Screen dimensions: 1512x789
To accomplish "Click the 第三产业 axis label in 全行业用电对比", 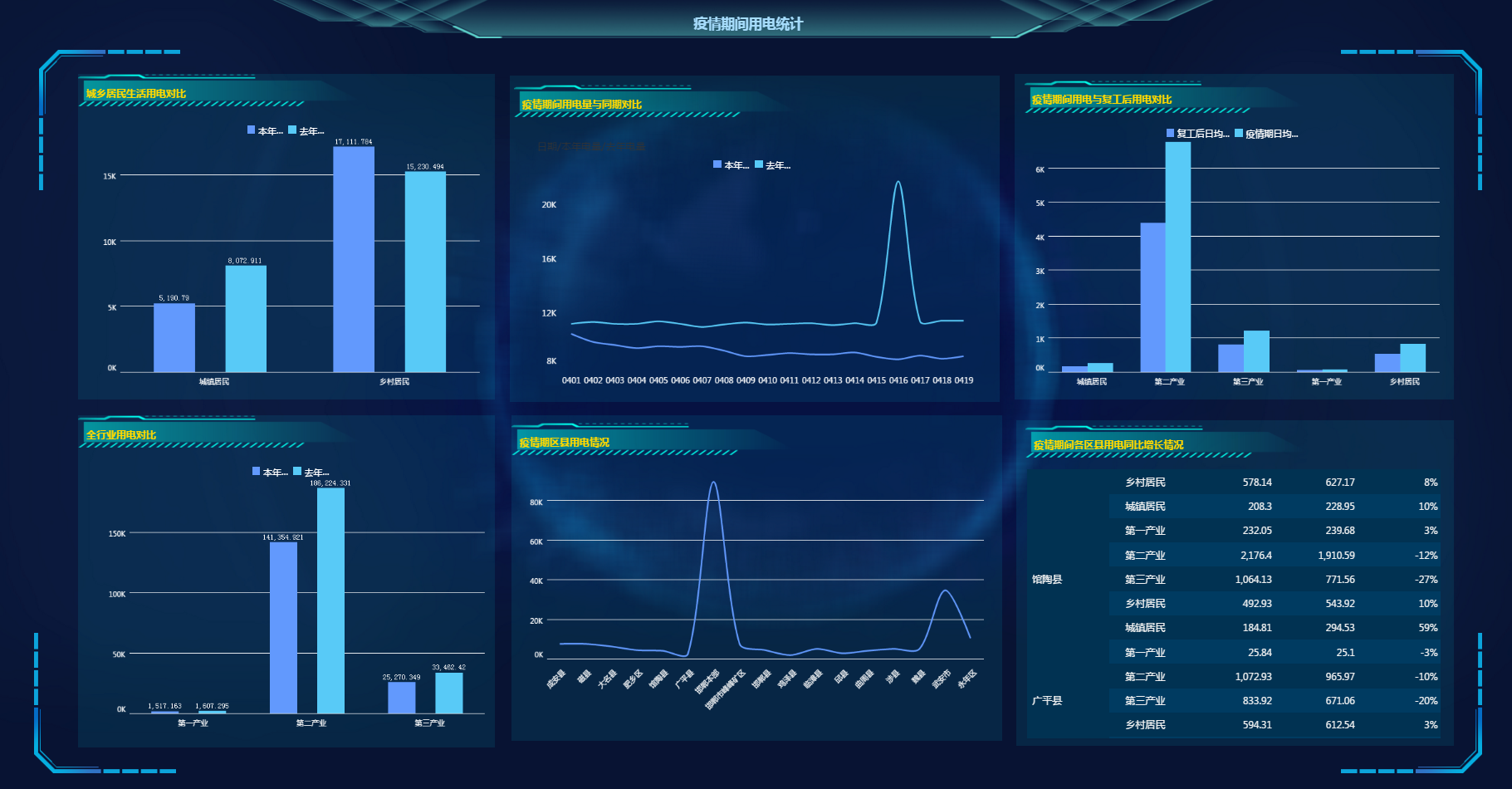I will [429, 723].
